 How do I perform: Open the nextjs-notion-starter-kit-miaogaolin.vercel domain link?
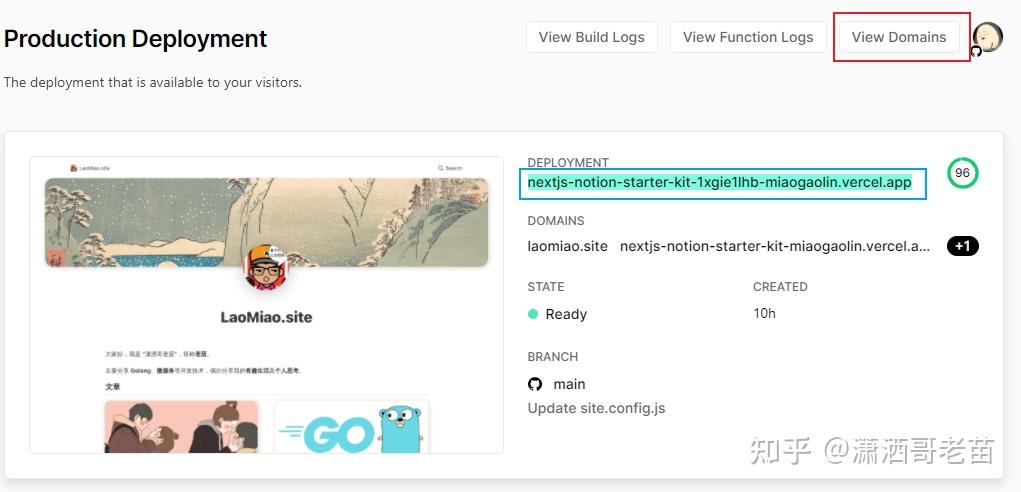click(775, 246)
